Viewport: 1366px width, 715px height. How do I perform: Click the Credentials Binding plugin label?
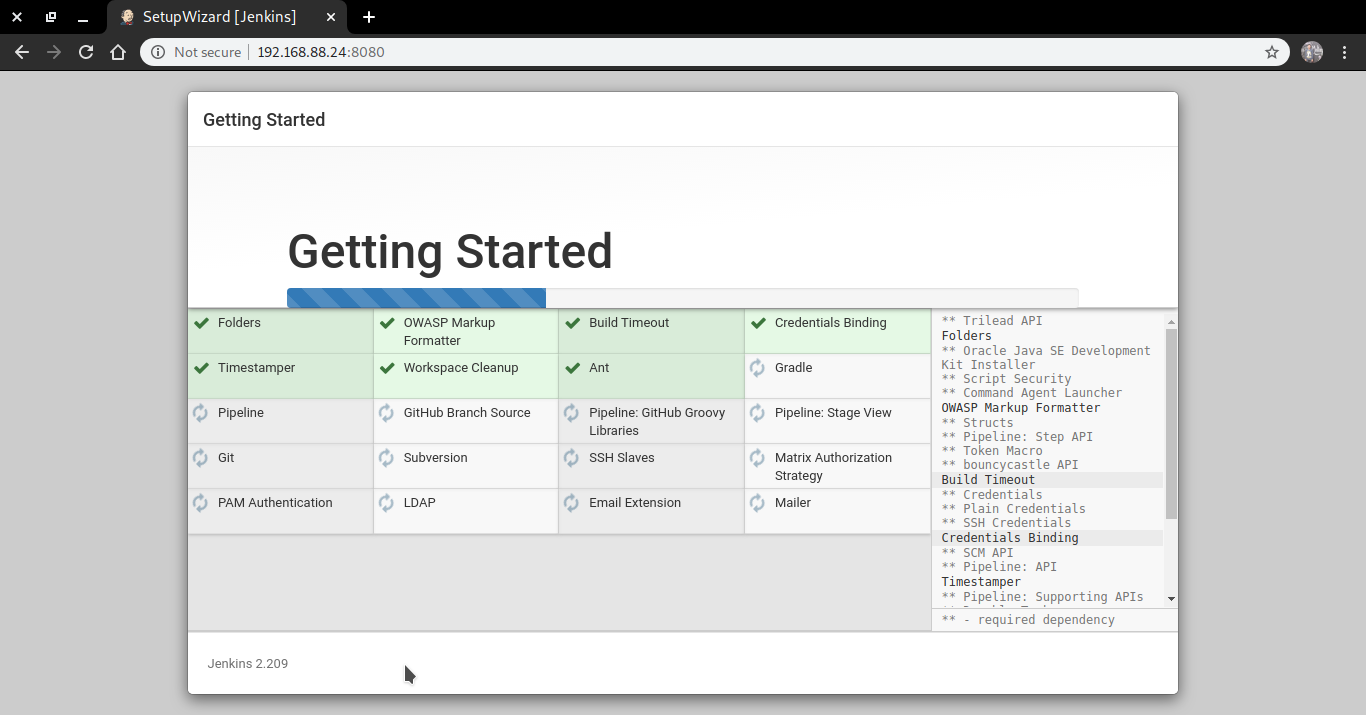831,323
